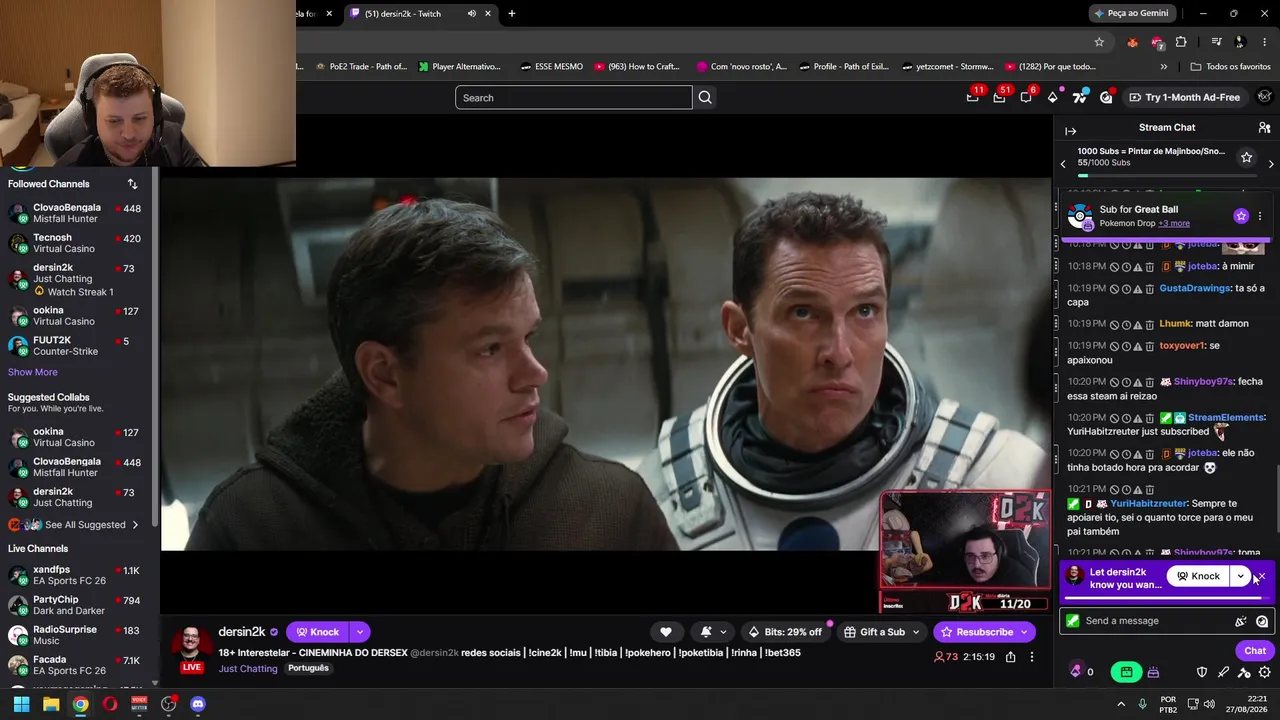The height and width of the screenshot is (720, 1280).
Task: Mute the dersin2k Twitch tab audio
Action: [471, 13]
